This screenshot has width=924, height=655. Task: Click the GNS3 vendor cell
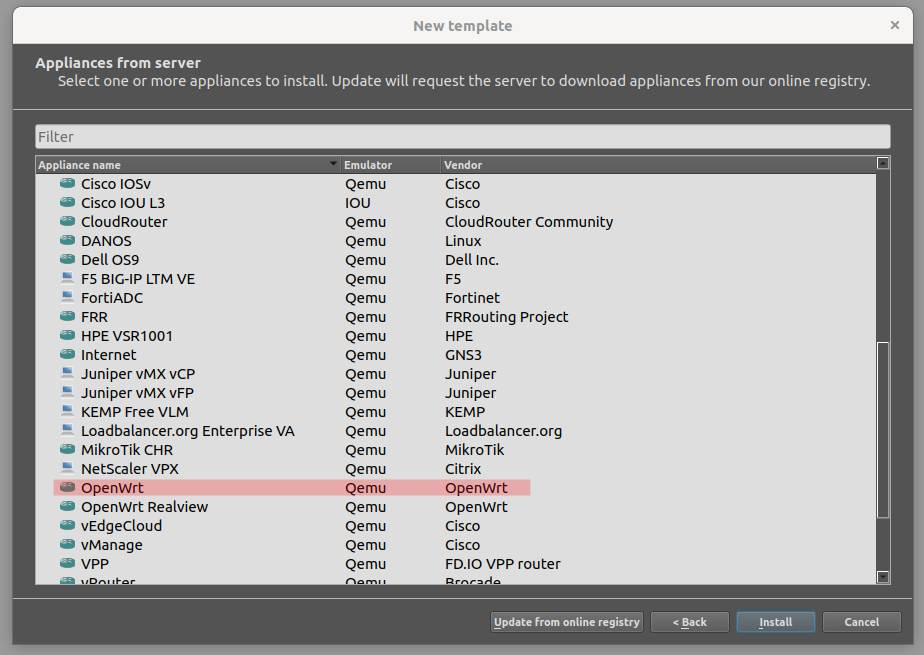pos(463,355)
